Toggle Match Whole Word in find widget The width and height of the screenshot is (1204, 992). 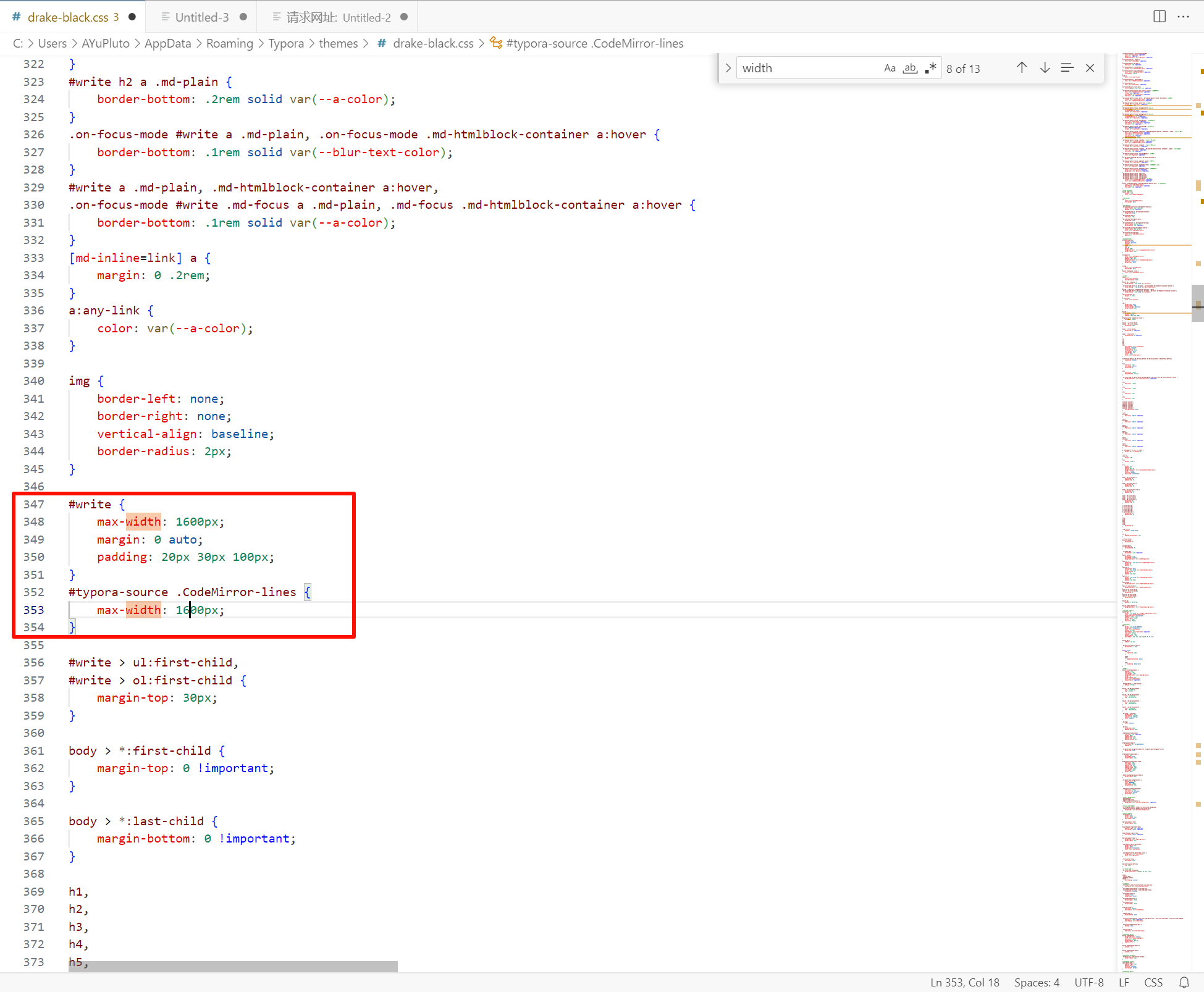(x=910, y=68)
